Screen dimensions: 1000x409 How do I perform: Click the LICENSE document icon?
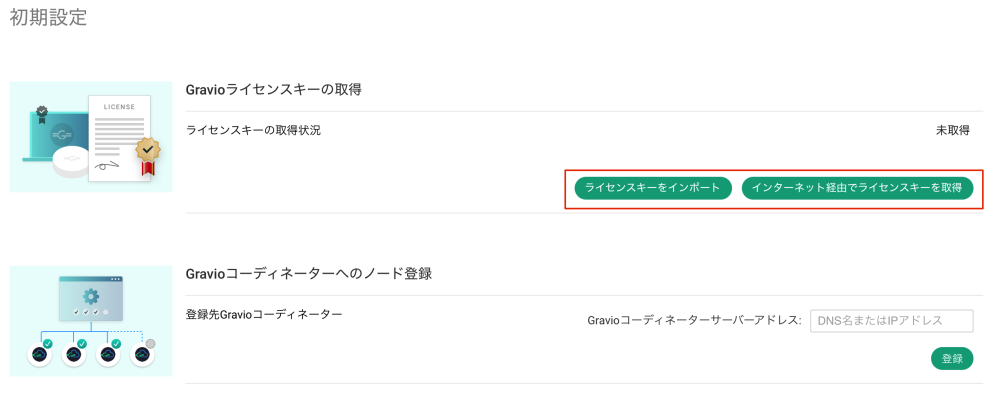[x=119, y=135]
